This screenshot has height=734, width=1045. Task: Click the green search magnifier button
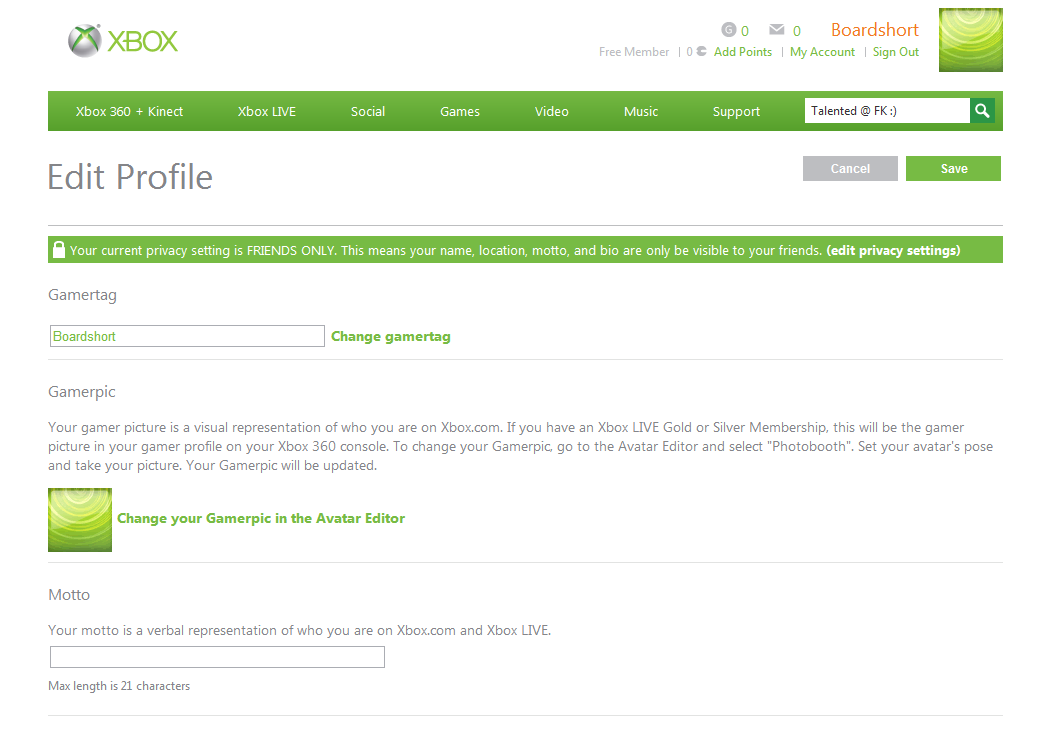coord(982,111)
